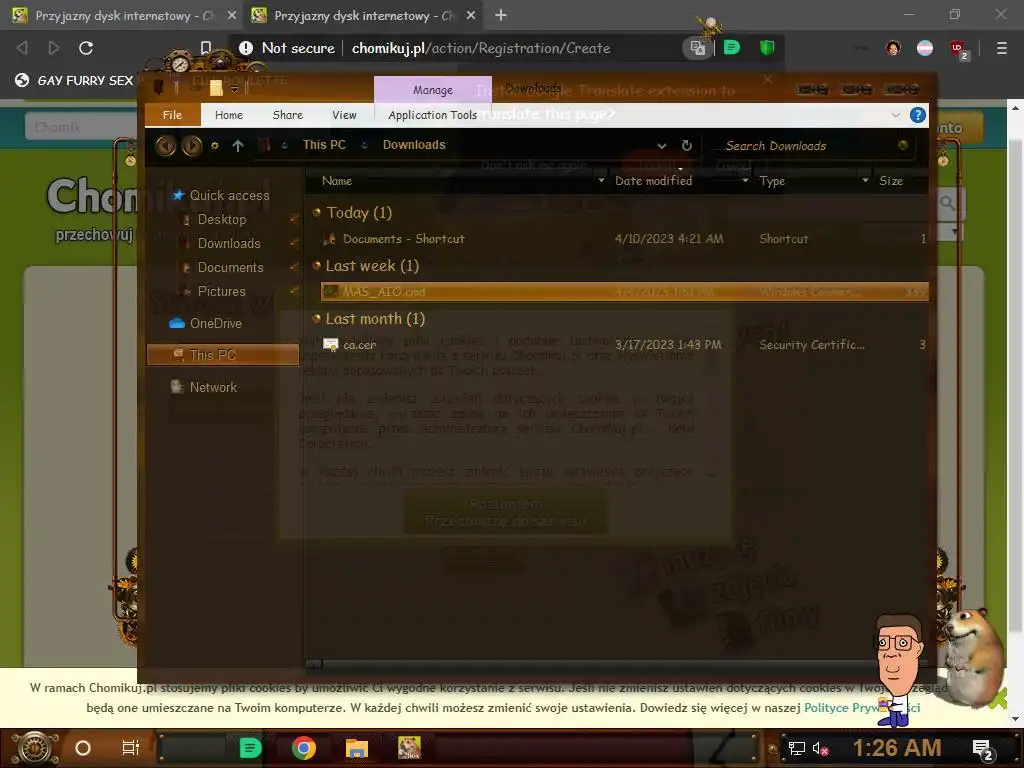Image resolution: width=1024 pixels, height=768 pixels.
Task: Open the Home ribbon tab
Action: 229,115
